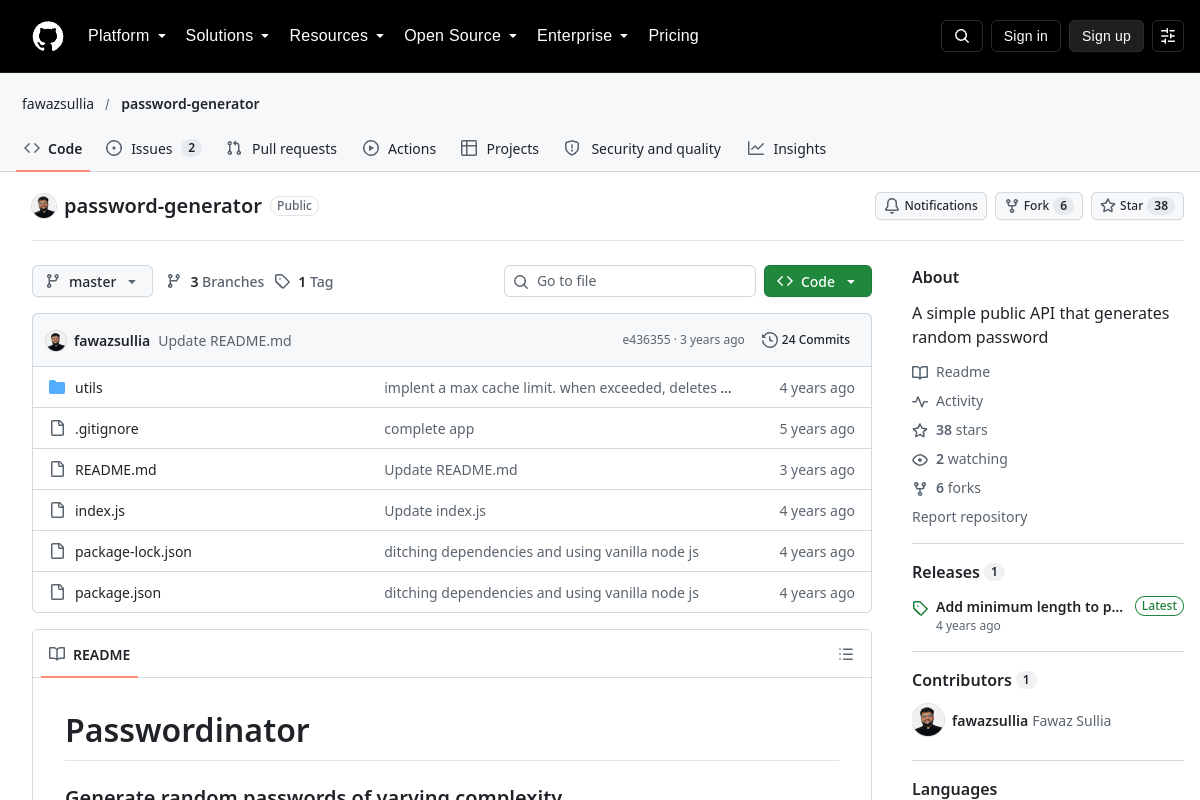This screenshot has width=1200, height=800.
Task: Click commit author avatar in latest commit row
Action: [x=56, y=340]
